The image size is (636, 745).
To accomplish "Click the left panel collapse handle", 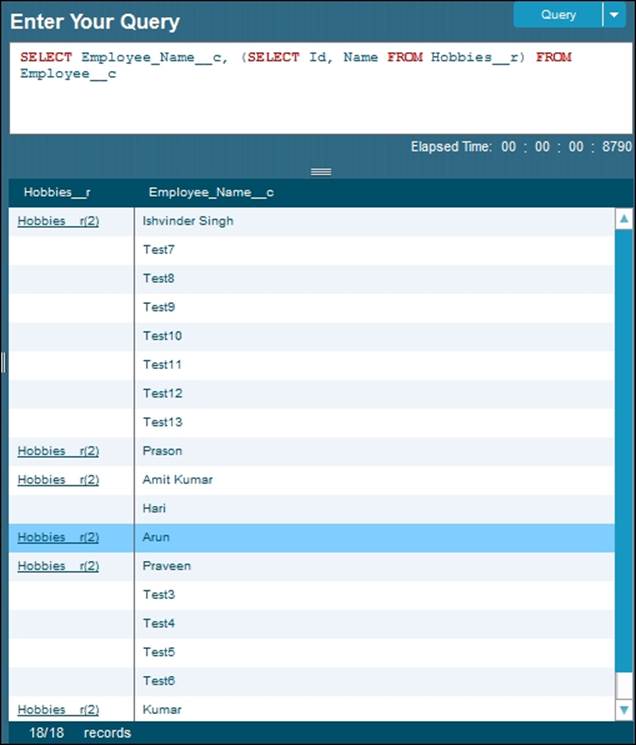I will [x=3, y=362].
